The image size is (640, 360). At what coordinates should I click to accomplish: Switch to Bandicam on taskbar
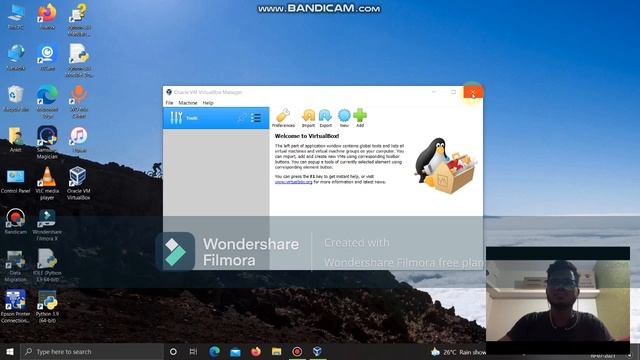[297, 351]
